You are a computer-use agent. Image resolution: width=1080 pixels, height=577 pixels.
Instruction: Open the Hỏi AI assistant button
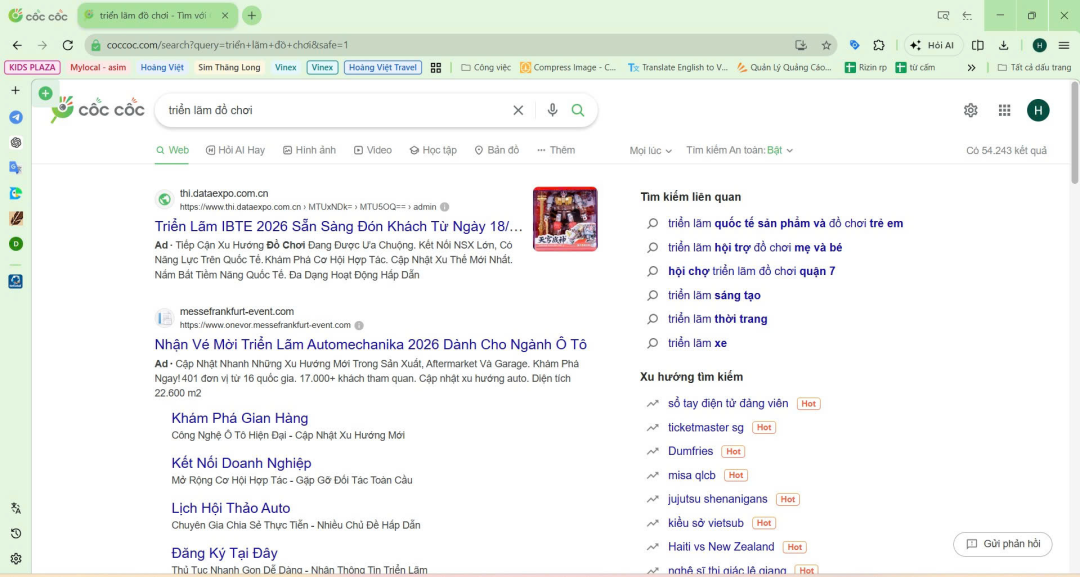click(933, 45)
